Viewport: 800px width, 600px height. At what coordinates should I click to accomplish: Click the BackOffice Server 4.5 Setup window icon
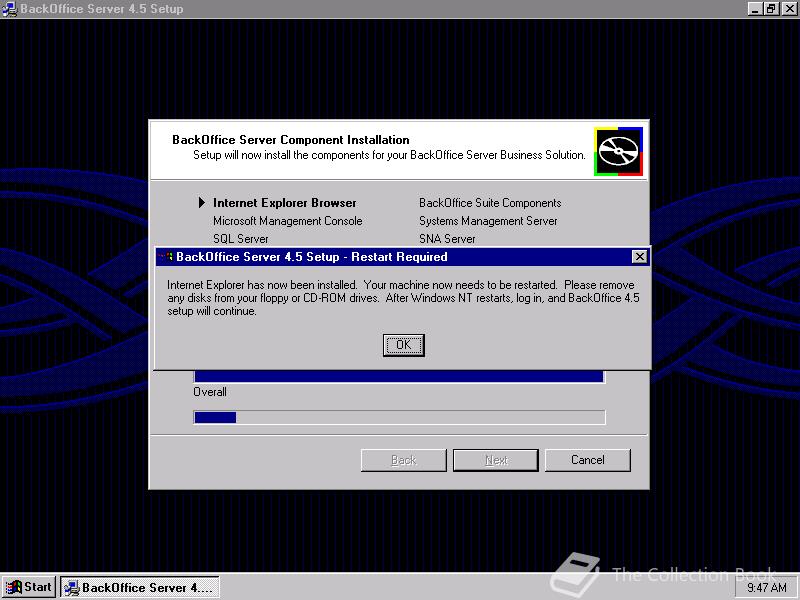(9, 9)
